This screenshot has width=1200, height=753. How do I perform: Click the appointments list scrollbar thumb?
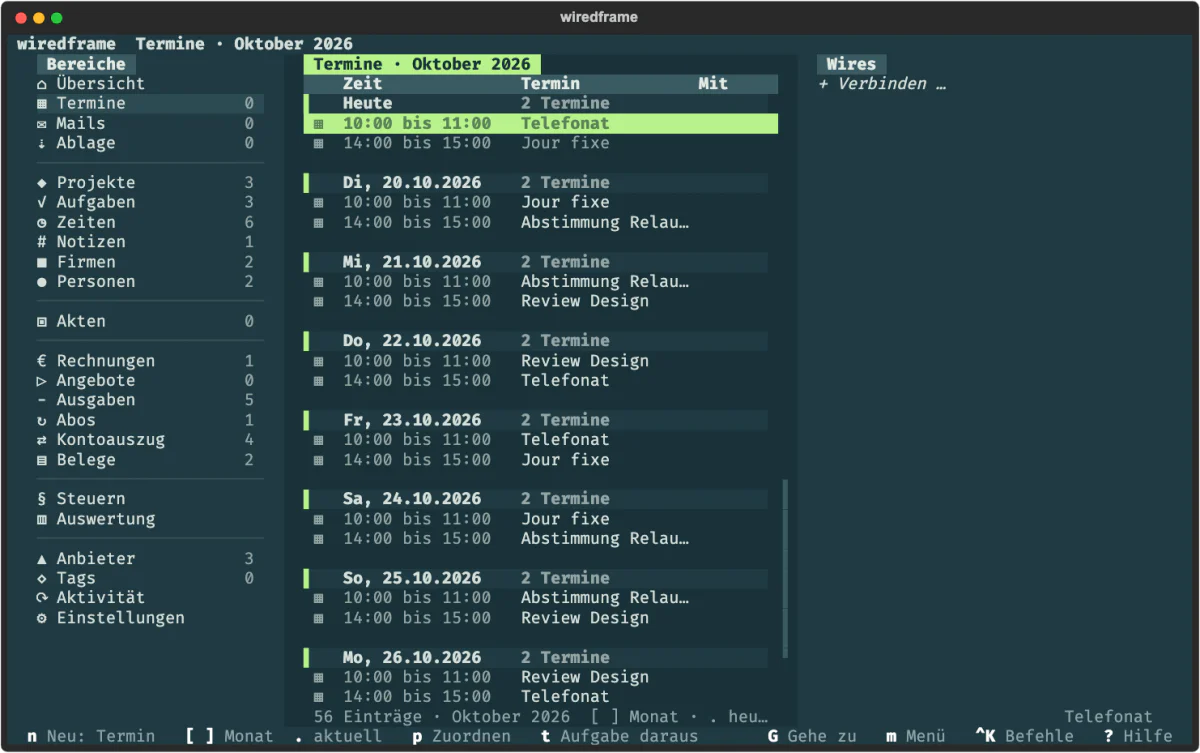coord(785,567)
